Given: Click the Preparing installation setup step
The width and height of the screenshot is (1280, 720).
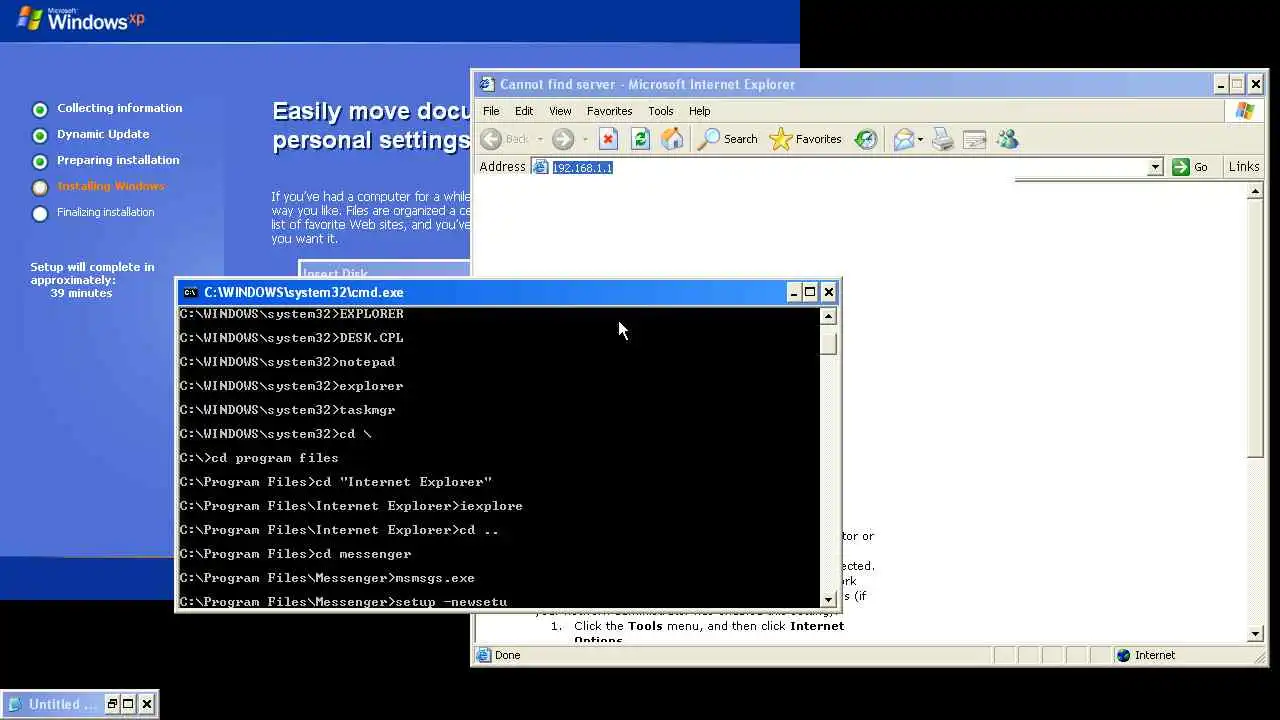Looking at the screenshot, I should [118, 160].
